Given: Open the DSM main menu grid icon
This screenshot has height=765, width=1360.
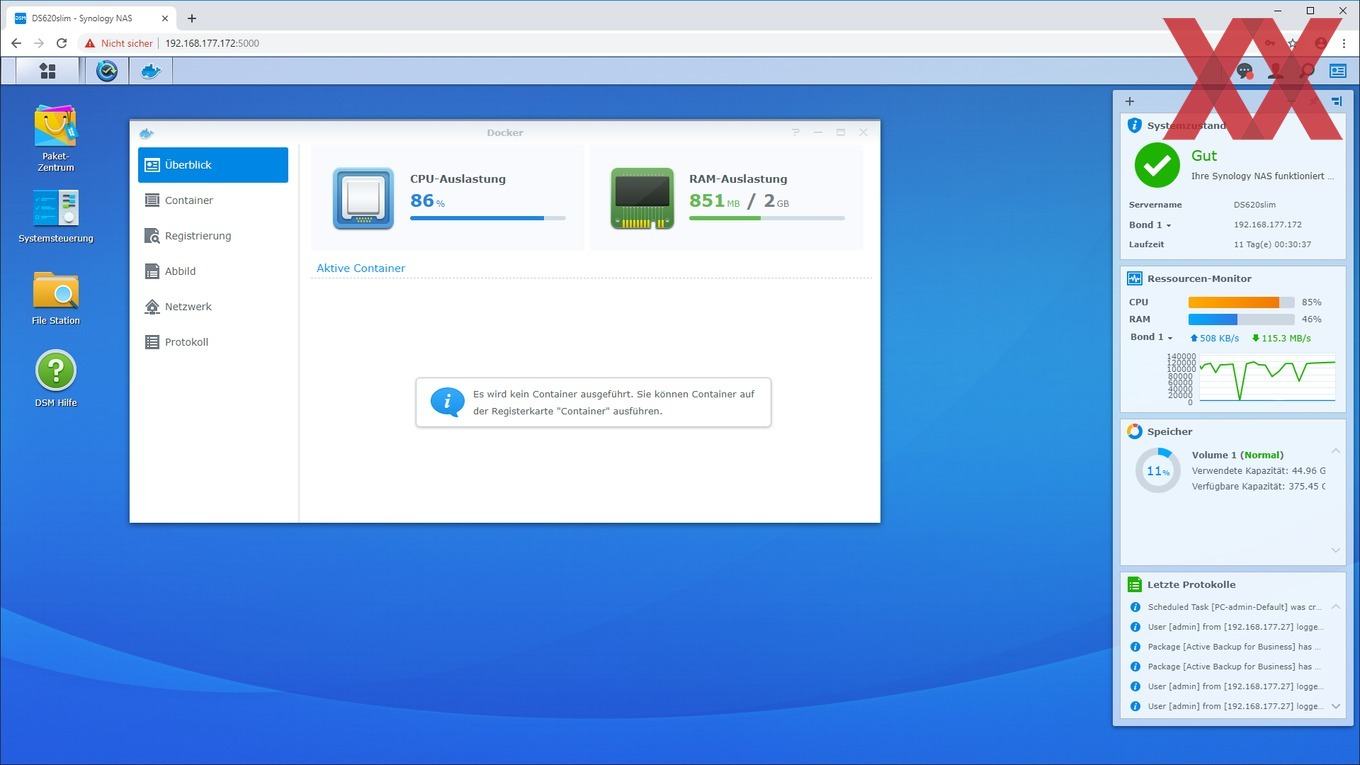Looking at the screenshot, I should coord(47,71).
